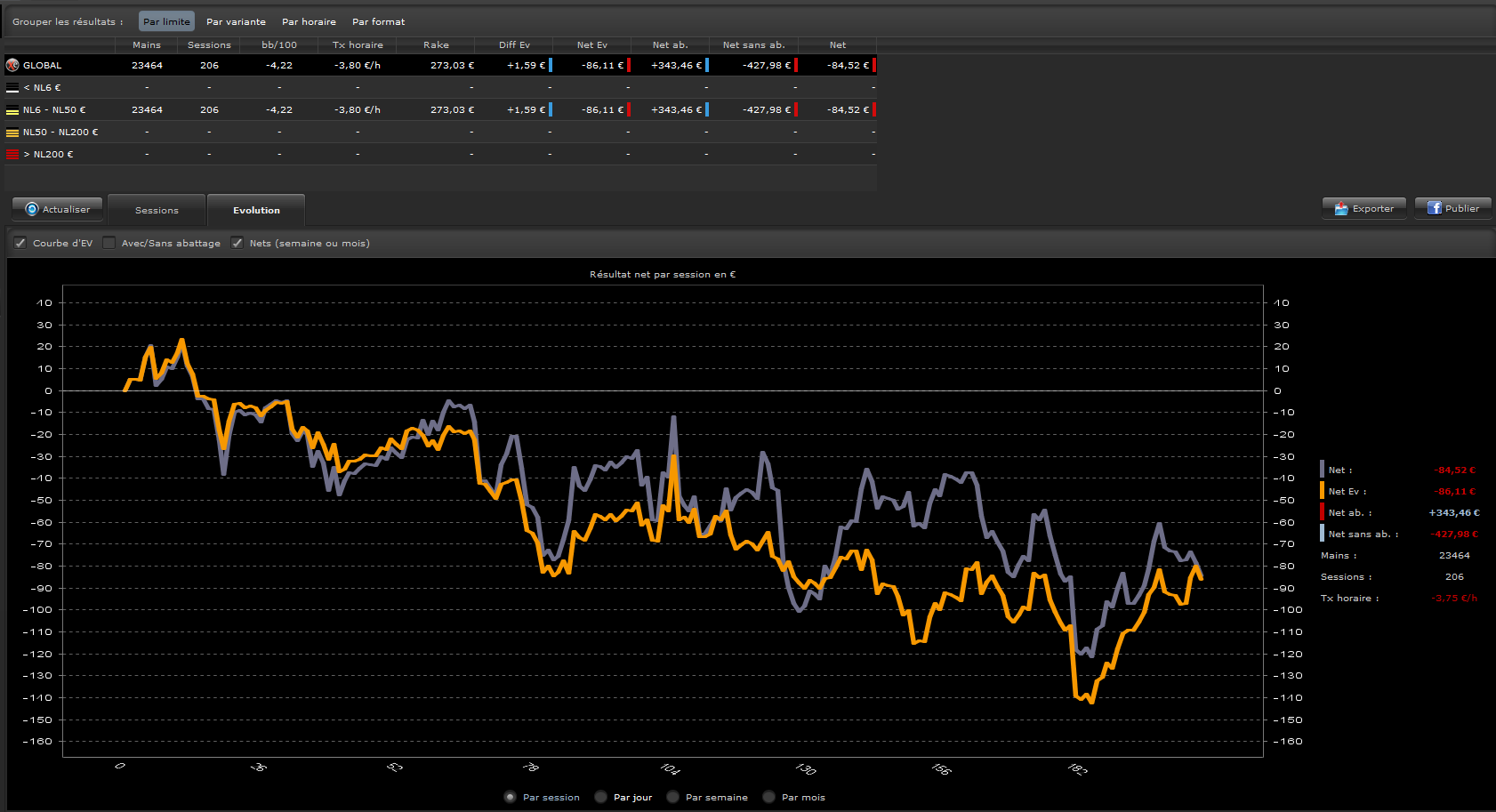Click the refresh icon on Actualiser button
This screenshot has height=812, width=1496.
[x=32, y=209]
